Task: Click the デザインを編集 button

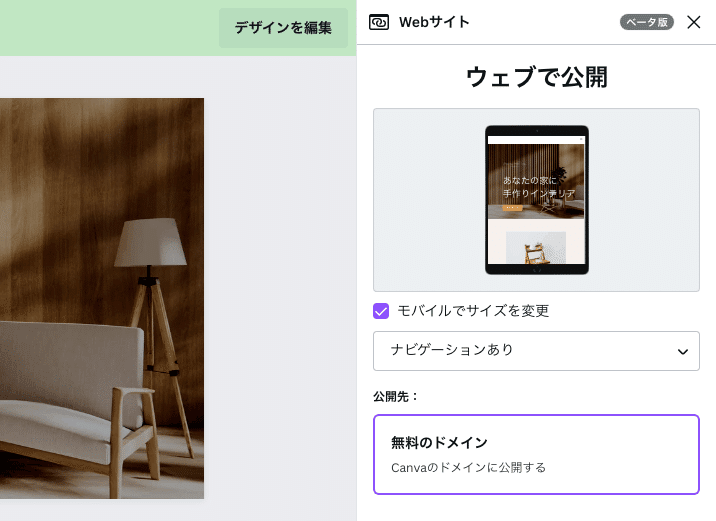Action: 283,28
